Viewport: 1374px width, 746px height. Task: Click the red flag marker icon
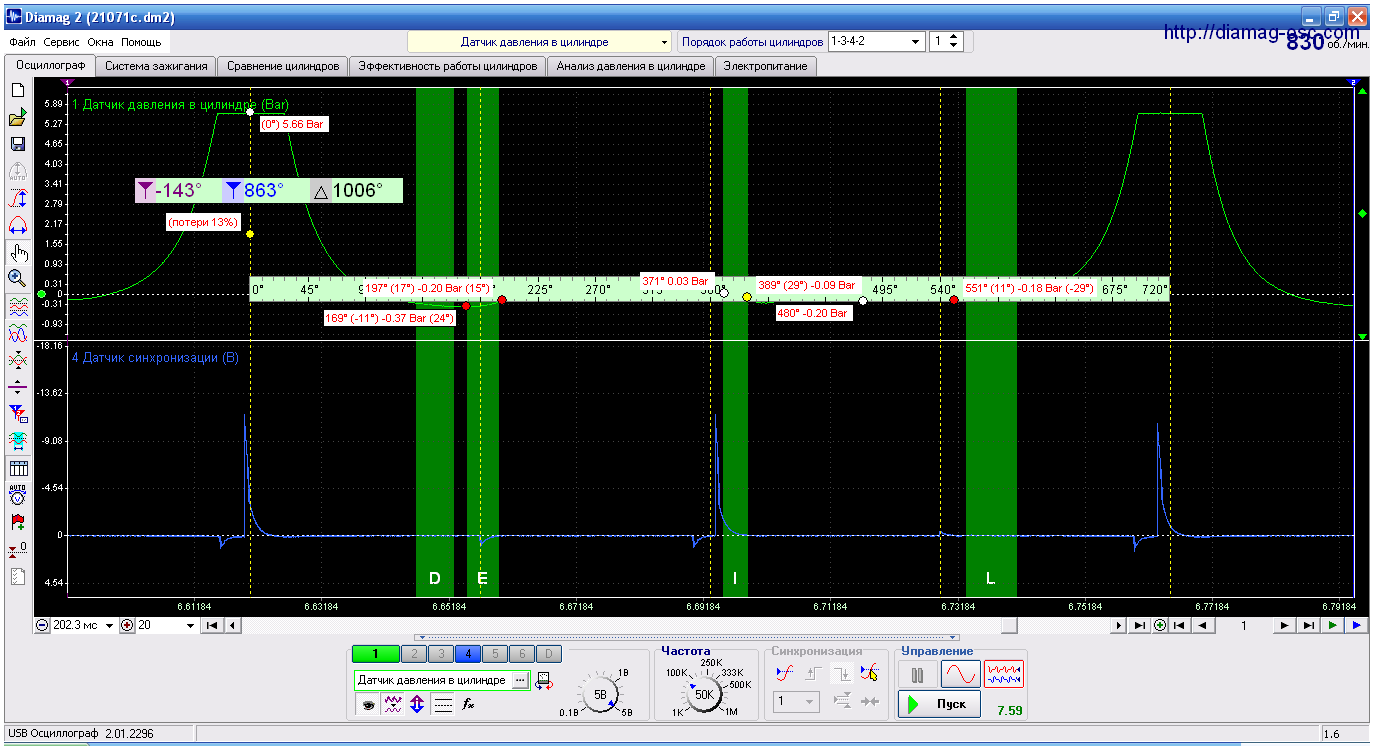click(x=17, y=522)
